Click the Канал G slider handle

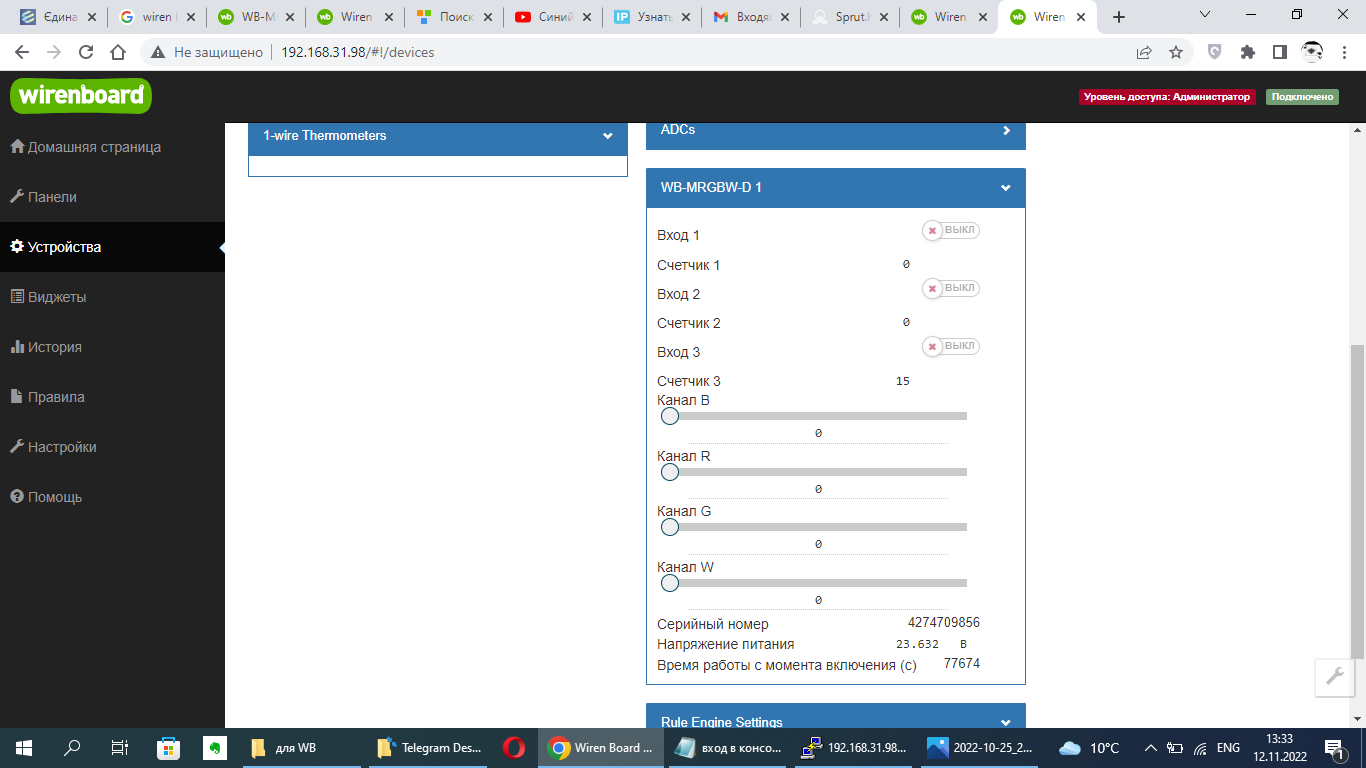669,527
